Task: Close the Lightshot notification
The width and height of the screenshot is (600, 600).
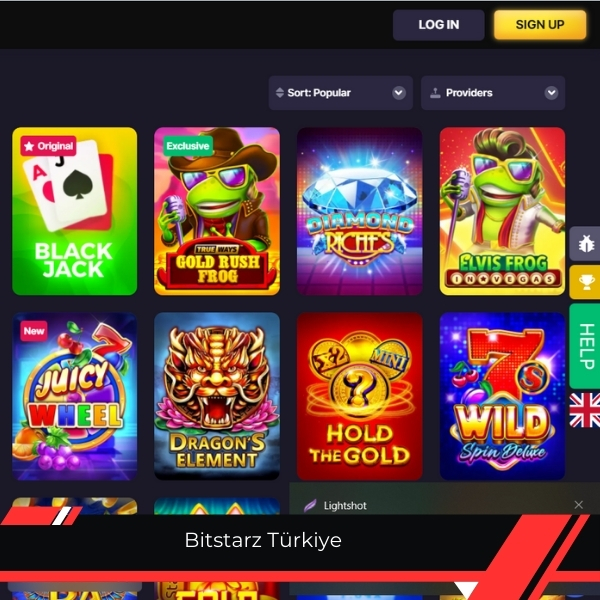Action: click(579, 505)
